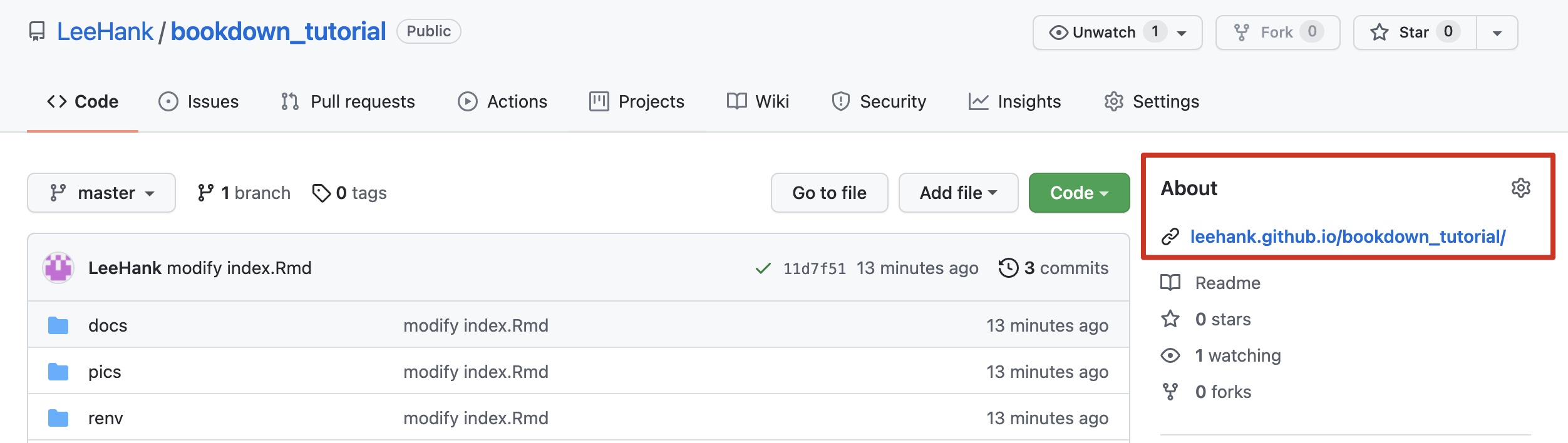View branches via 1 branch icon
Image resolution: width=1568 pixels, height=443 pixels.
(205, 193)
